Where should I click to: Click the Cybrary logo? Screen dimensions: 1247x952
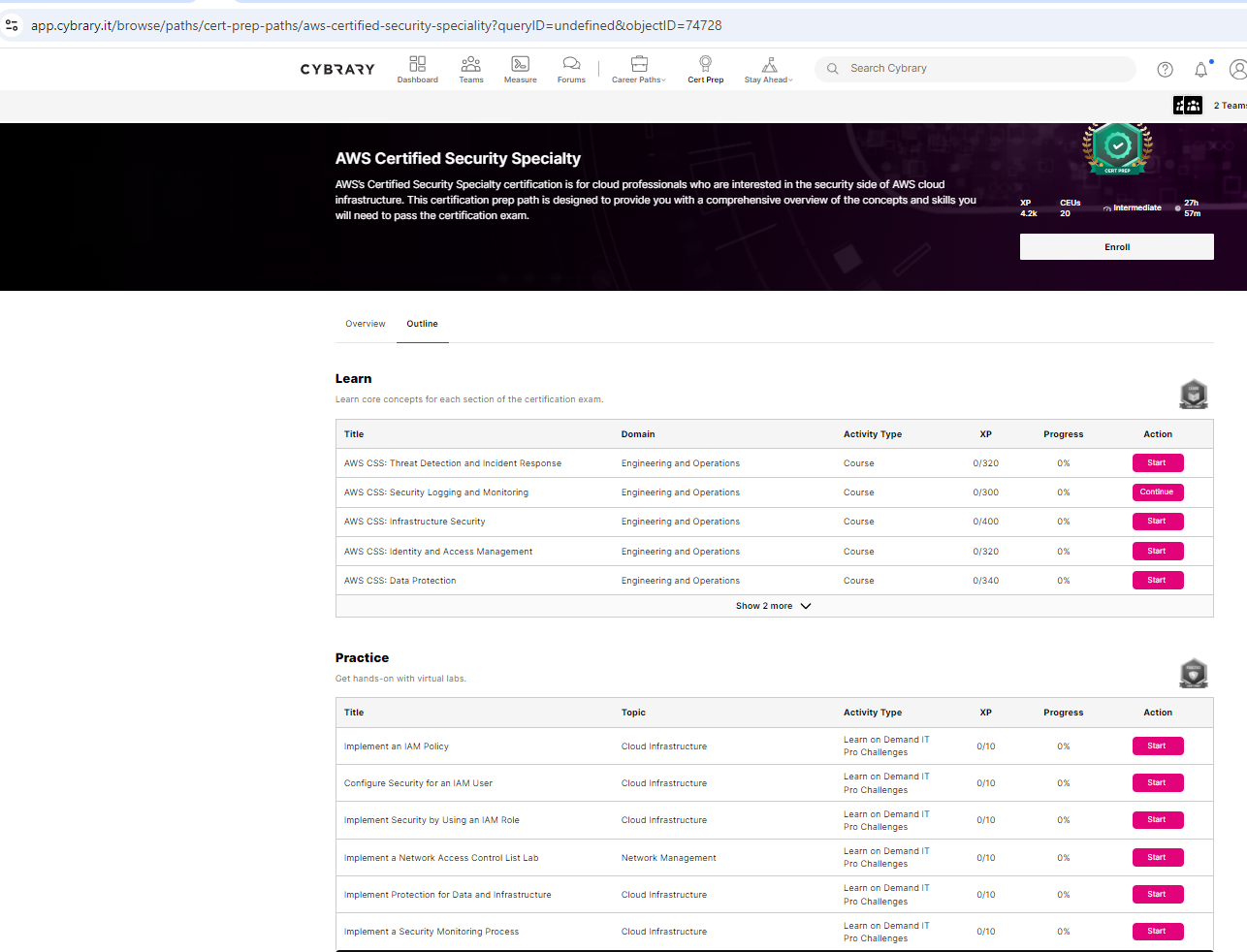point(337,70)
